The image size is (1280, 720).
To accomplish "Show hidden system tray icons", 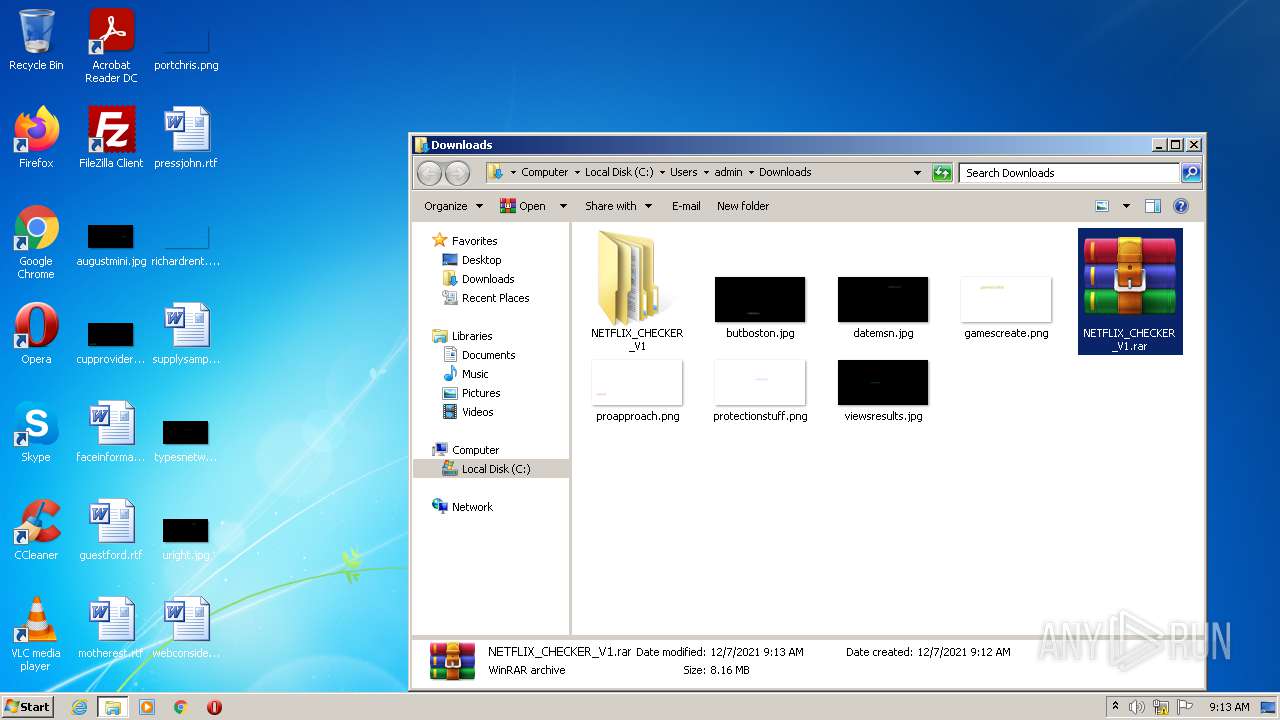I will click(x=1115, y=707).
